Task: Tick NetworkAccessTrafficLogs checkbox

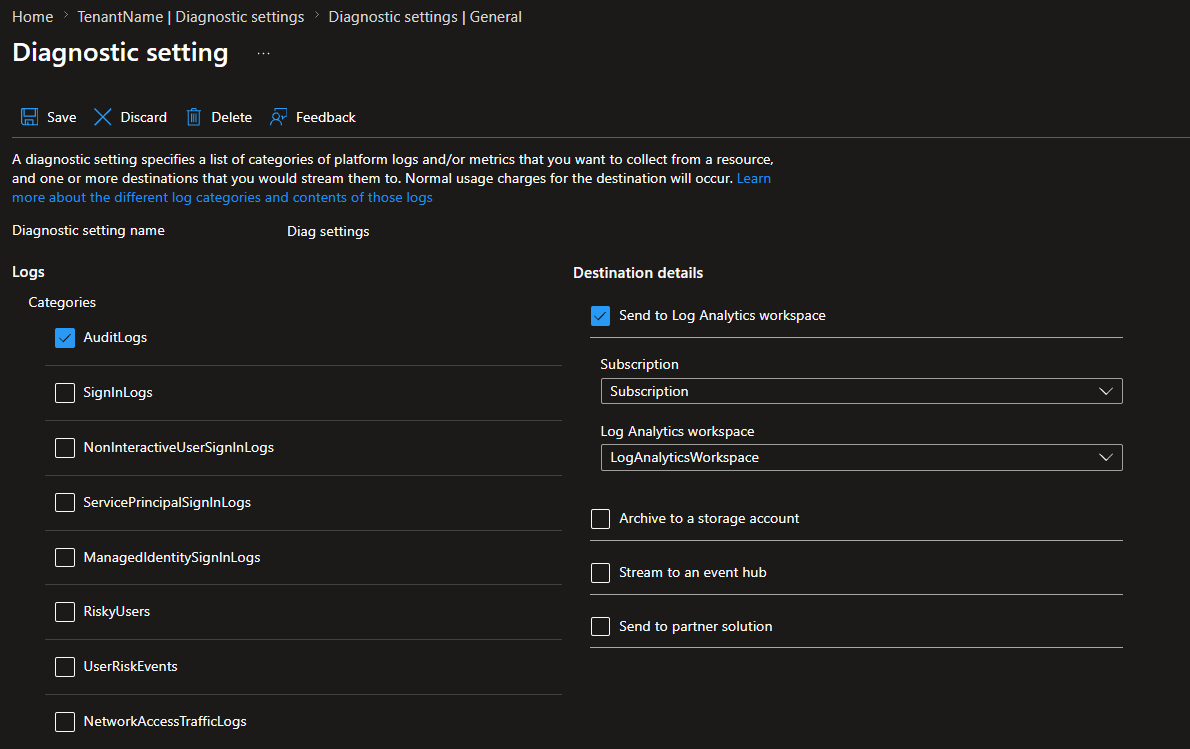Action: (65, 722)
